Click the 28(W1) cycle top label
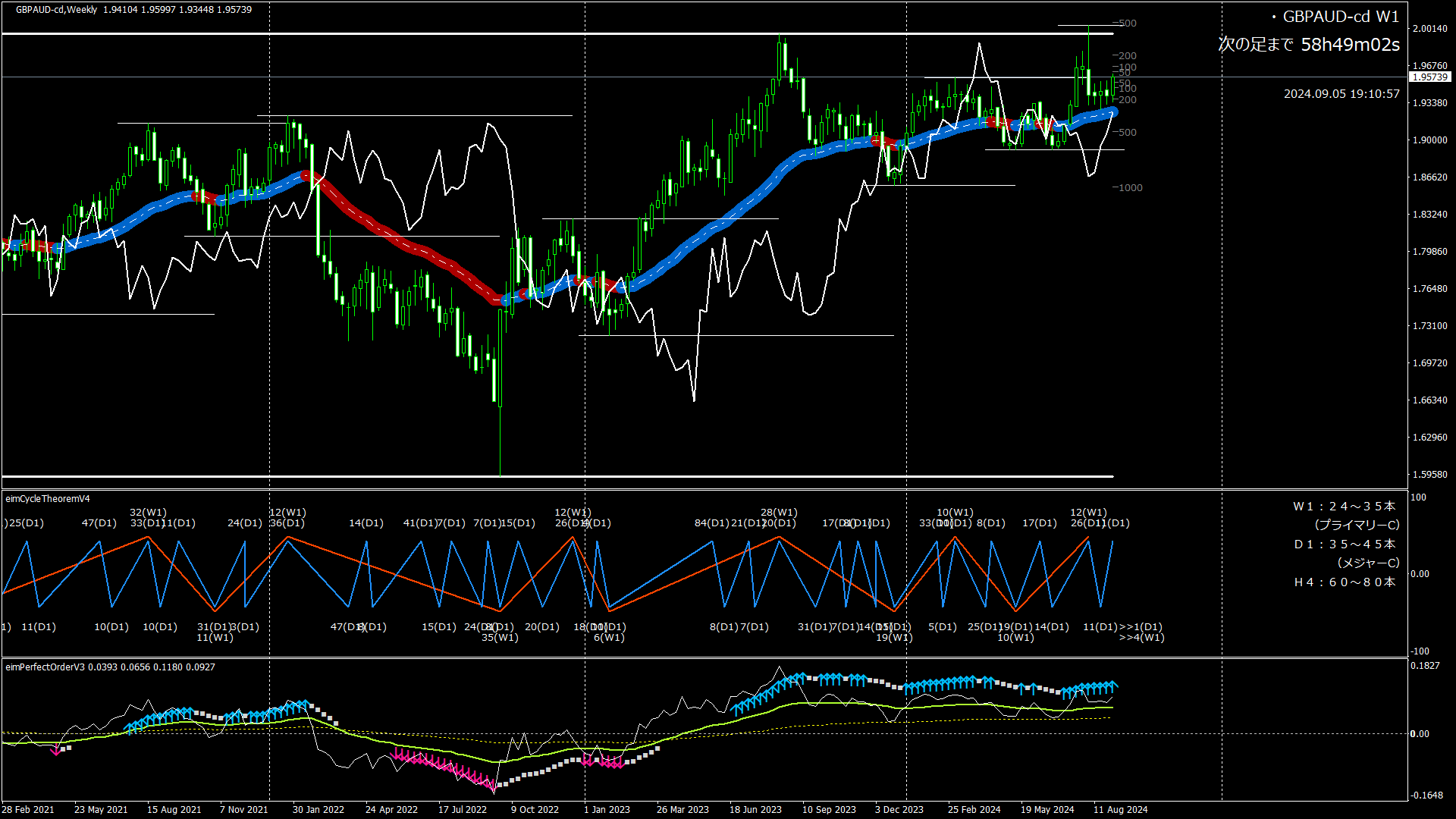 coord(779,513)
